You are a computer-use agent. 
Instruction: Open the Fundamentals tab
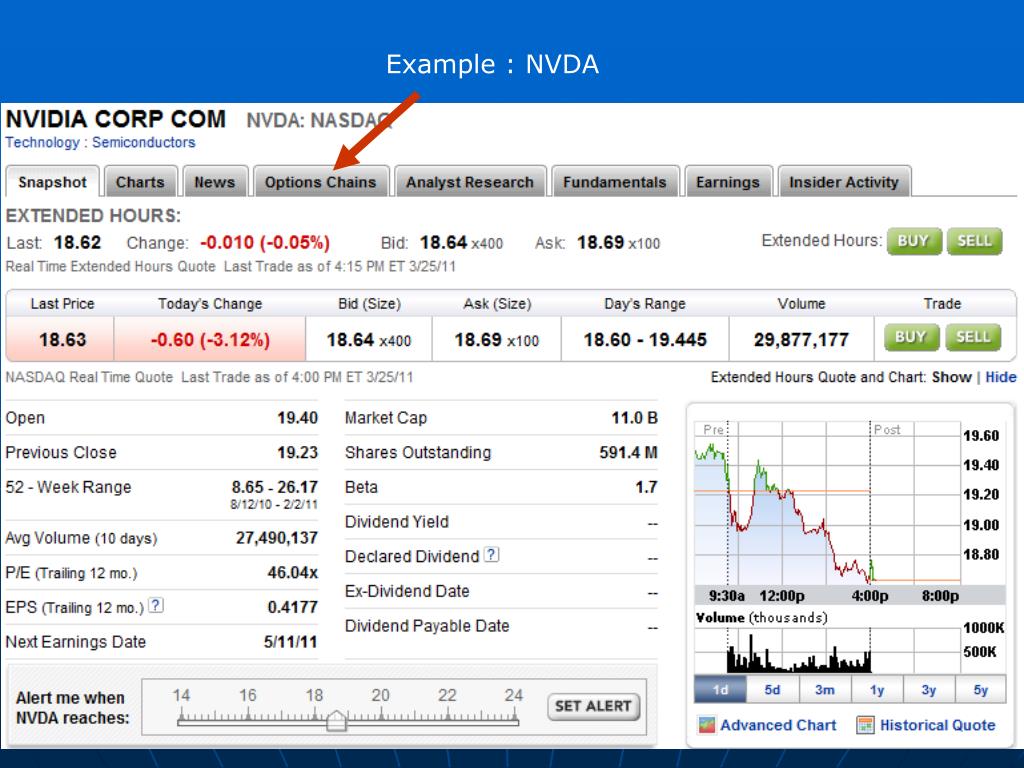coord(615,182)
